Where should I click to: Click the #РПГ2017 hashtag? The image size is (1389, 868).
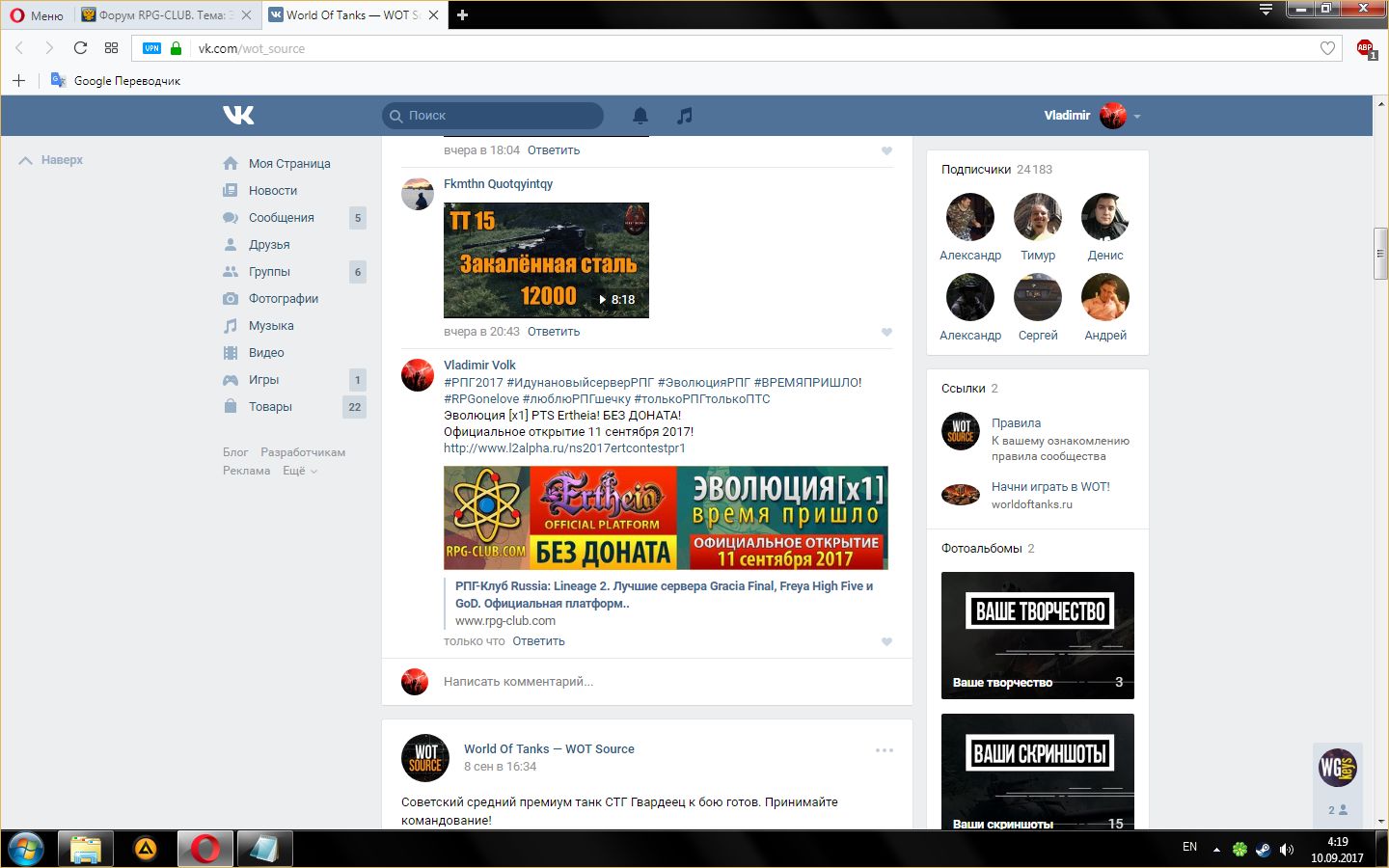[x=473, y=383]
